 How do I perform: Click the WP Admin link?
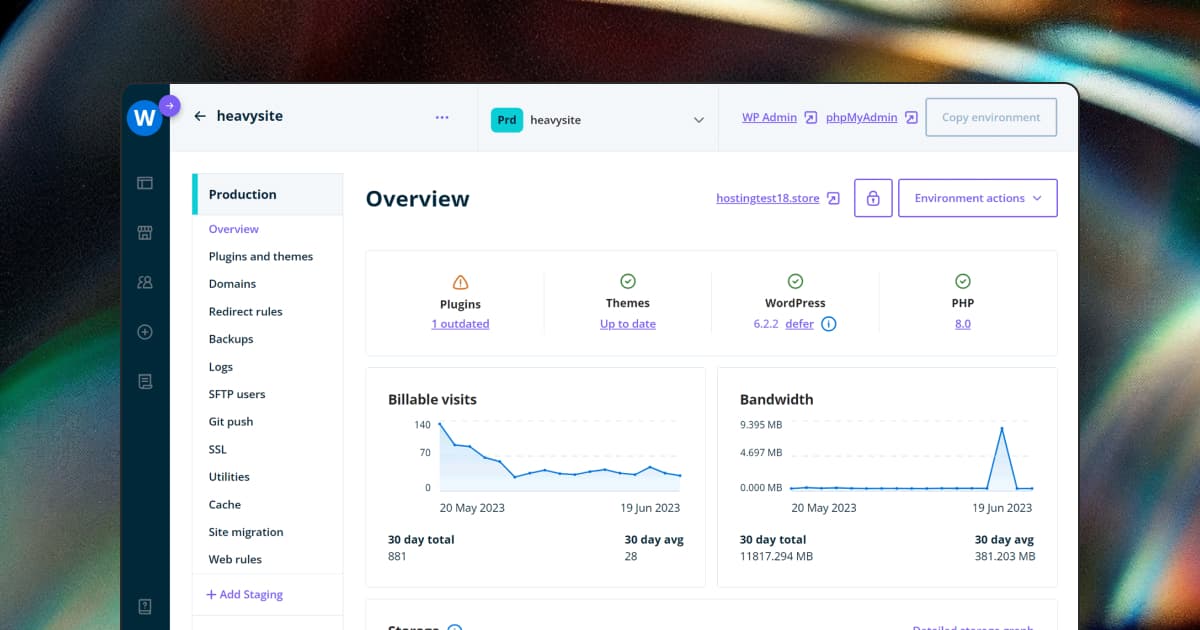click(x=769, y=117)
